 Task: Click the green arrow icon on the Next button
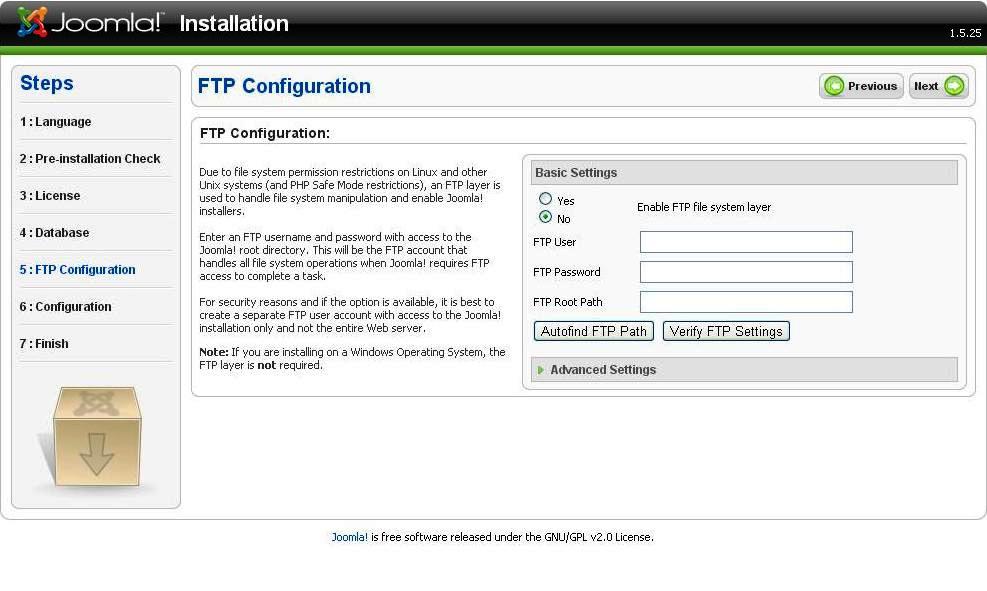pos(954,86)
